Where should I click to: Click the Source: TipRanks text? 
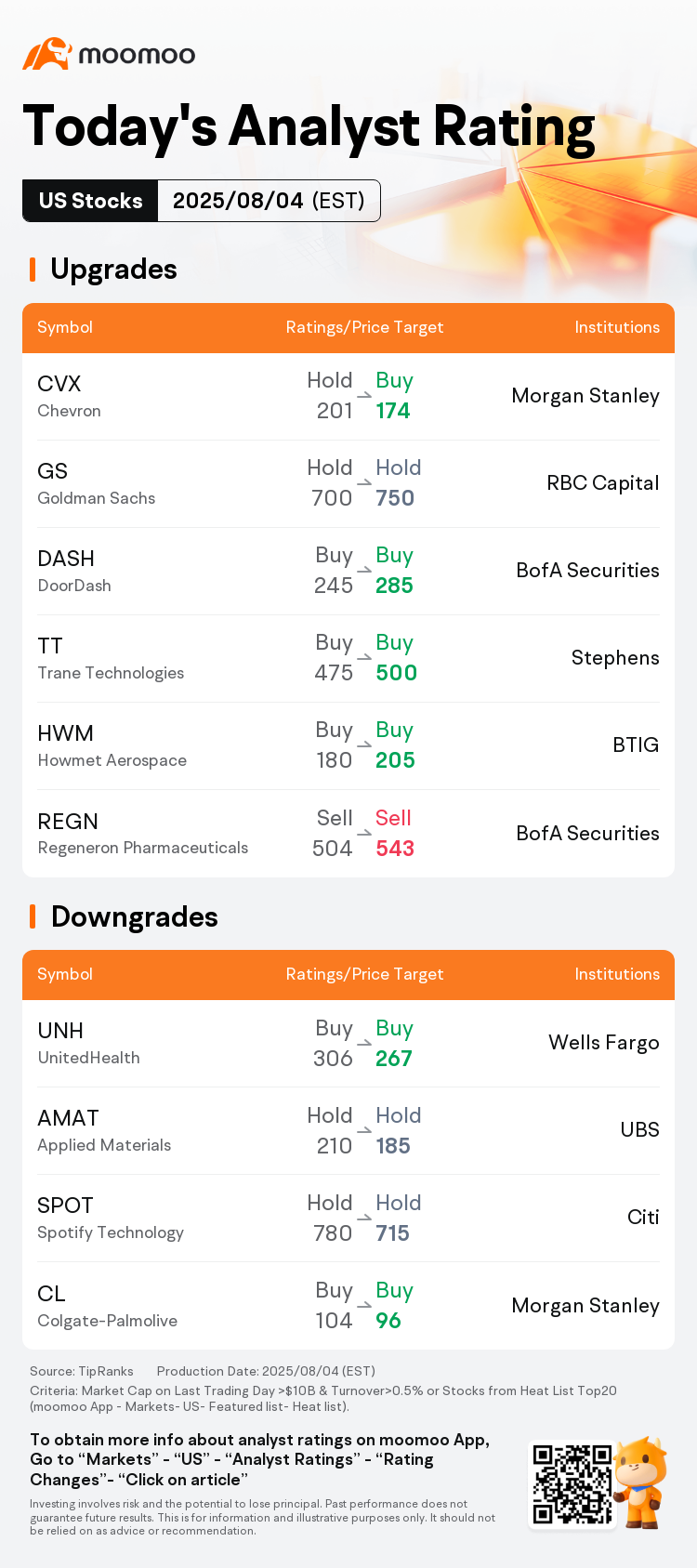tap(82, 1371)
